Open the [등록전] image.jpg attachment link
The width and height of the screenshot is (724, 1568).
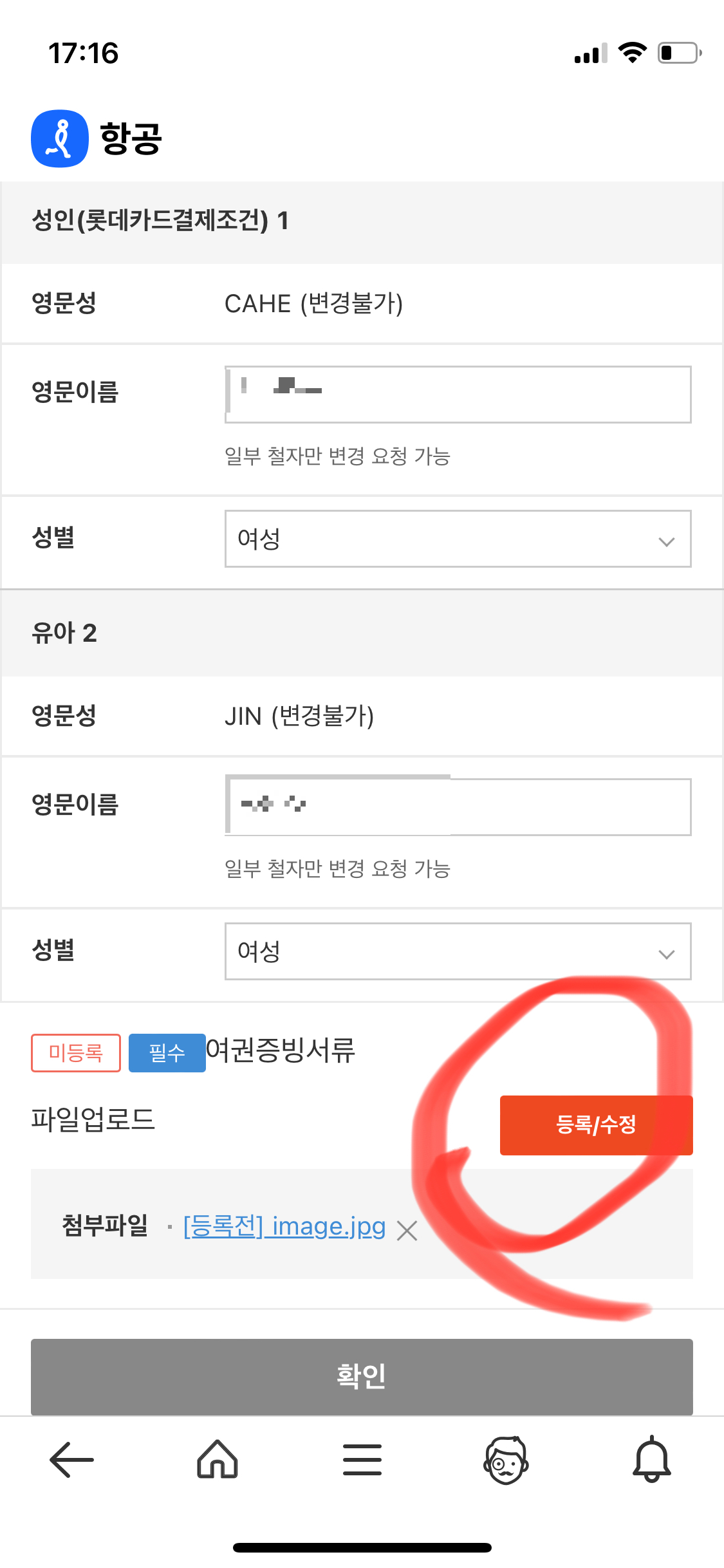pyautogui.click(x=284, y=1227)
